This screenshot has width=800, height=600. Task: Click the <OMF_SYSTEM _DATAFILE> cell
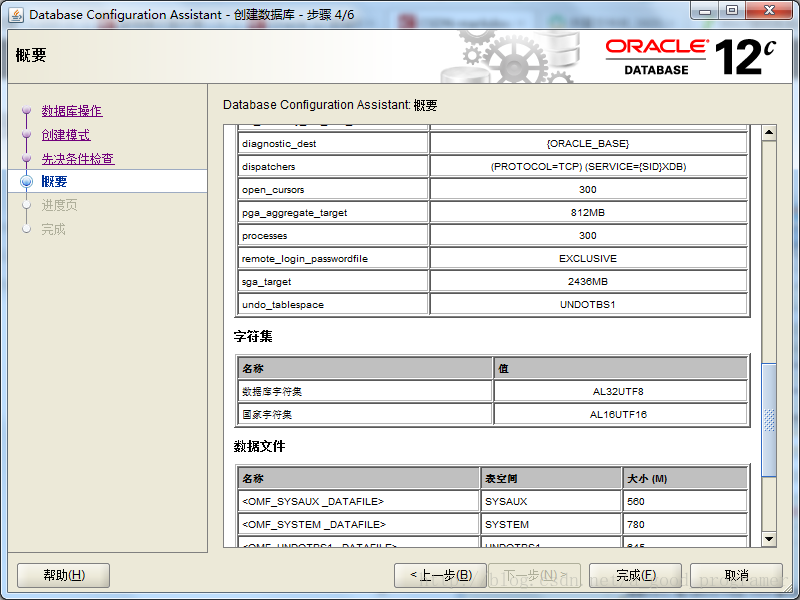[x=358, y=524]
